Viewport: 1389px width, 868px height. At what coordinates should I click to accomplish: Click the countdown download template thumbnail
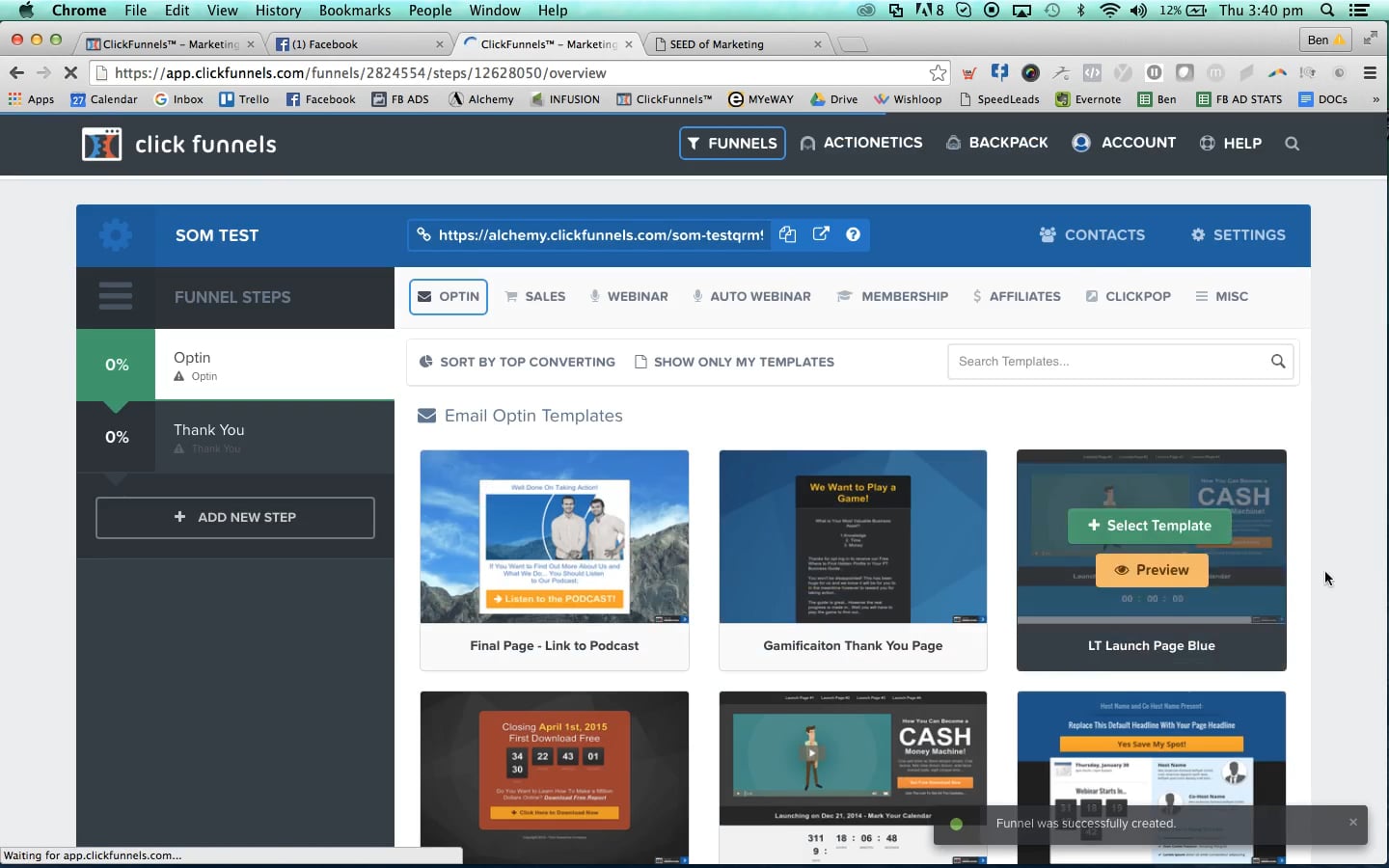(555, 777)
